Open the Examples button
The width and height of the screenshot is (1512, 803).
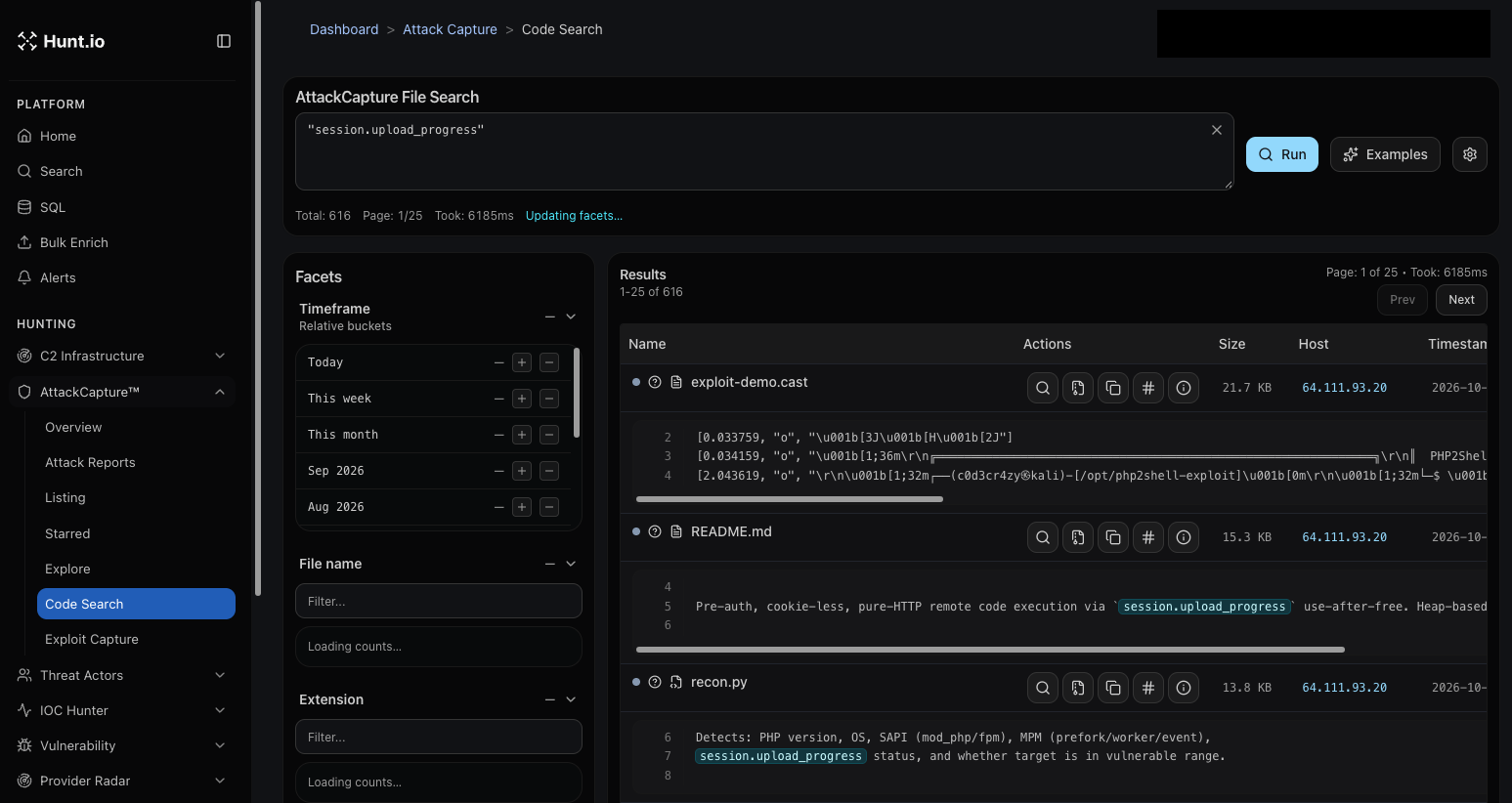click(1385, 154)
